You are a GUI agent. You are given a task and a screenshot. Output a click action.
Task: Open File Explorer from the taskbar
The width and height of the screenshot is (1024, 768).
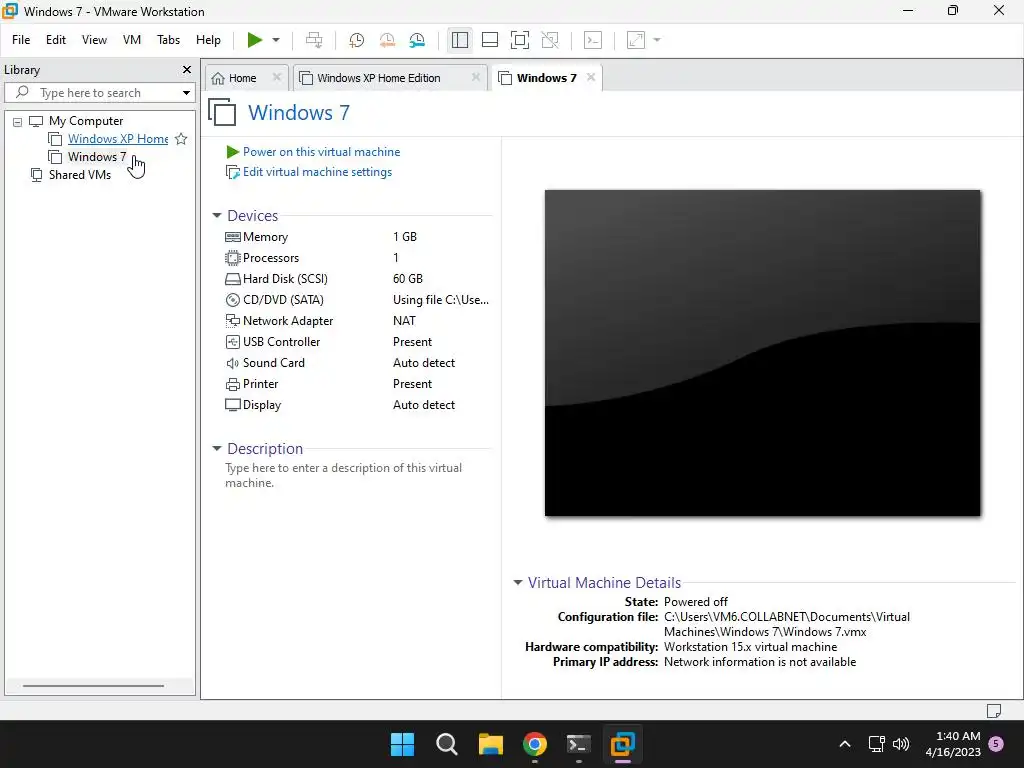pos(490,744)
